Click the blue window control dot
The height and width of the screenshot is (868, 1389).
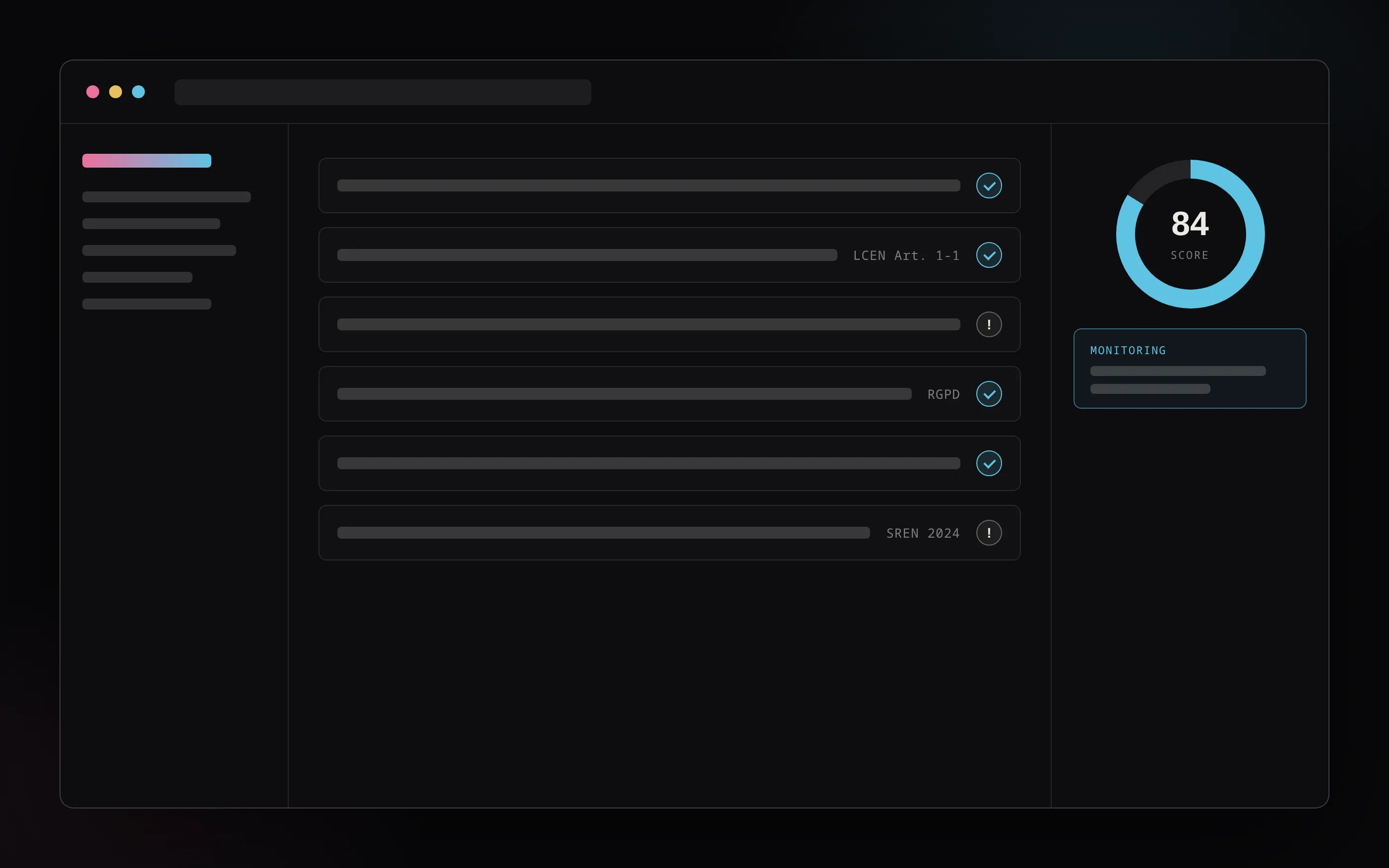pyautogui.click(x=138, y=92)
